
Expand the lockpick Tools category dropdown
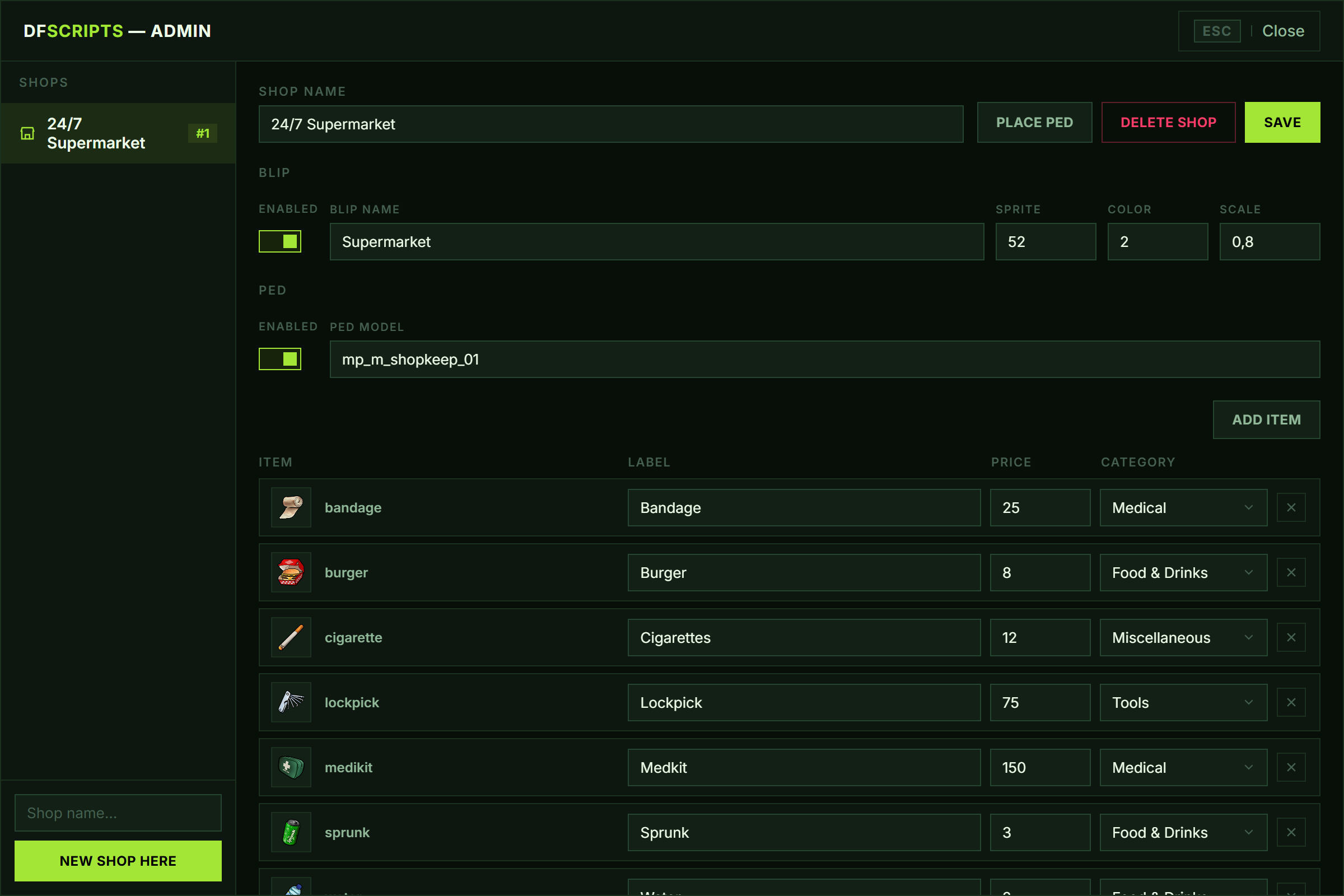point(1183,702)
